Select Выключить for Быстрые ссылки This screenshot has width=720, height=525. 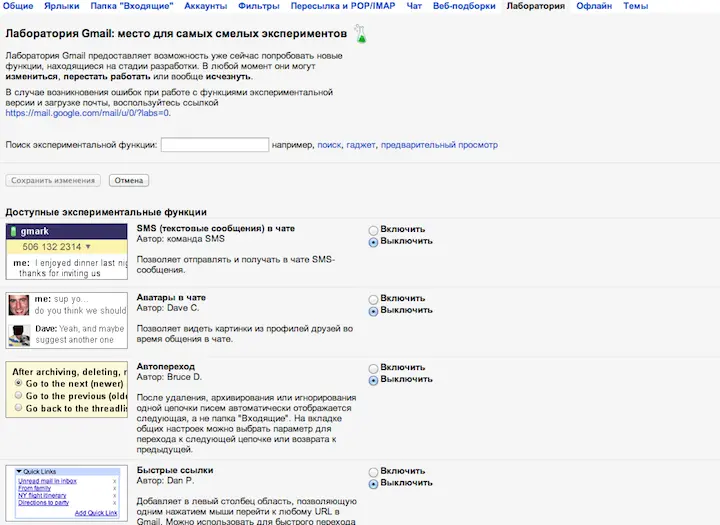(x=373, y=484)
